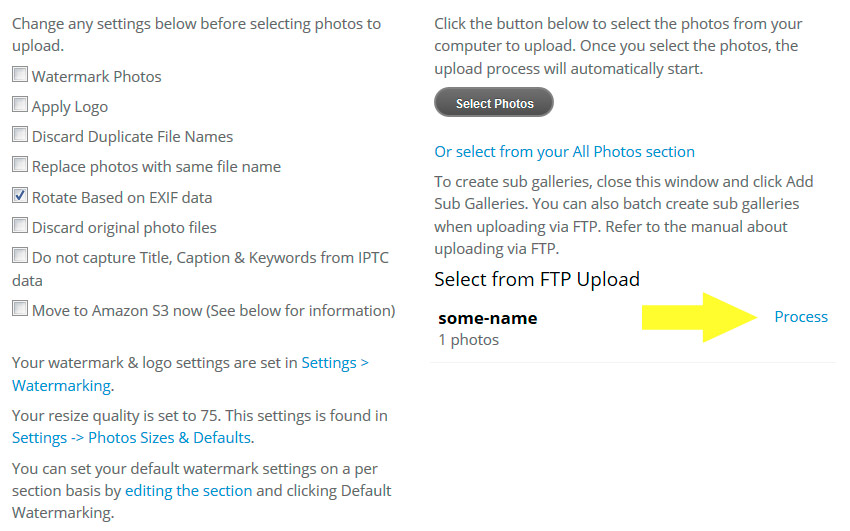
Task: Enable the Watermark Photos checkbox
Action: 20,74
